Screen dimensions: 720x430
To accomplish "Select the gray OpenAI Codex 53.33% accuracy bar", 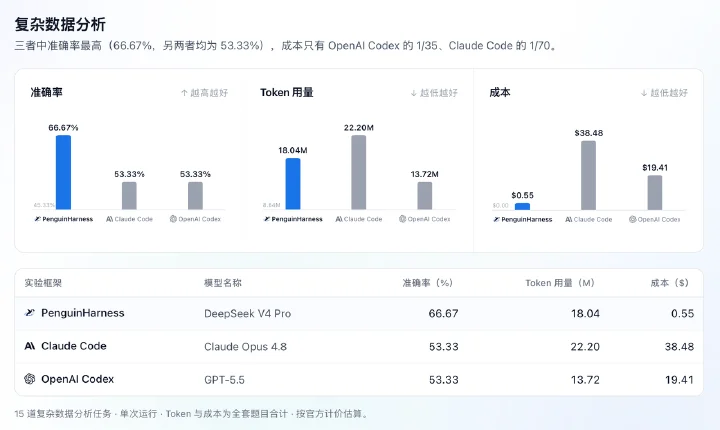I will tap(195, 196).
